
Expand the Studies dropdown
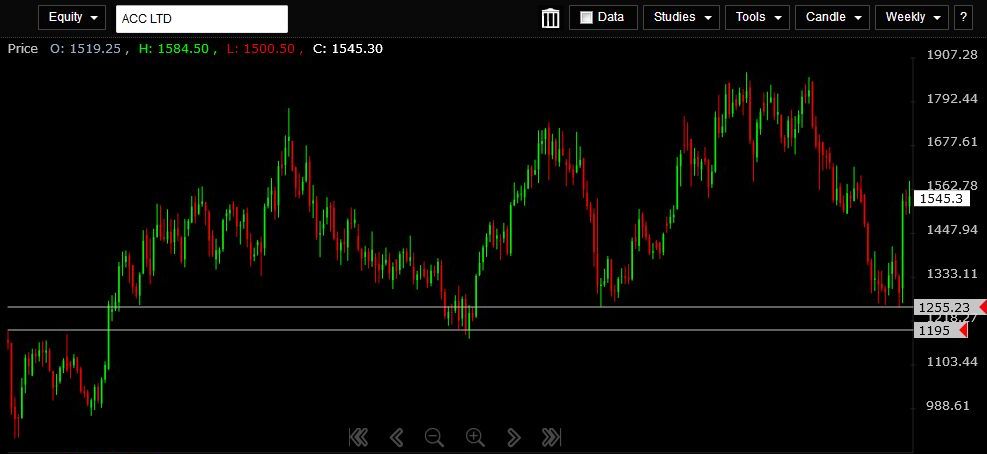pyautogui.click(x=683, y=18)
